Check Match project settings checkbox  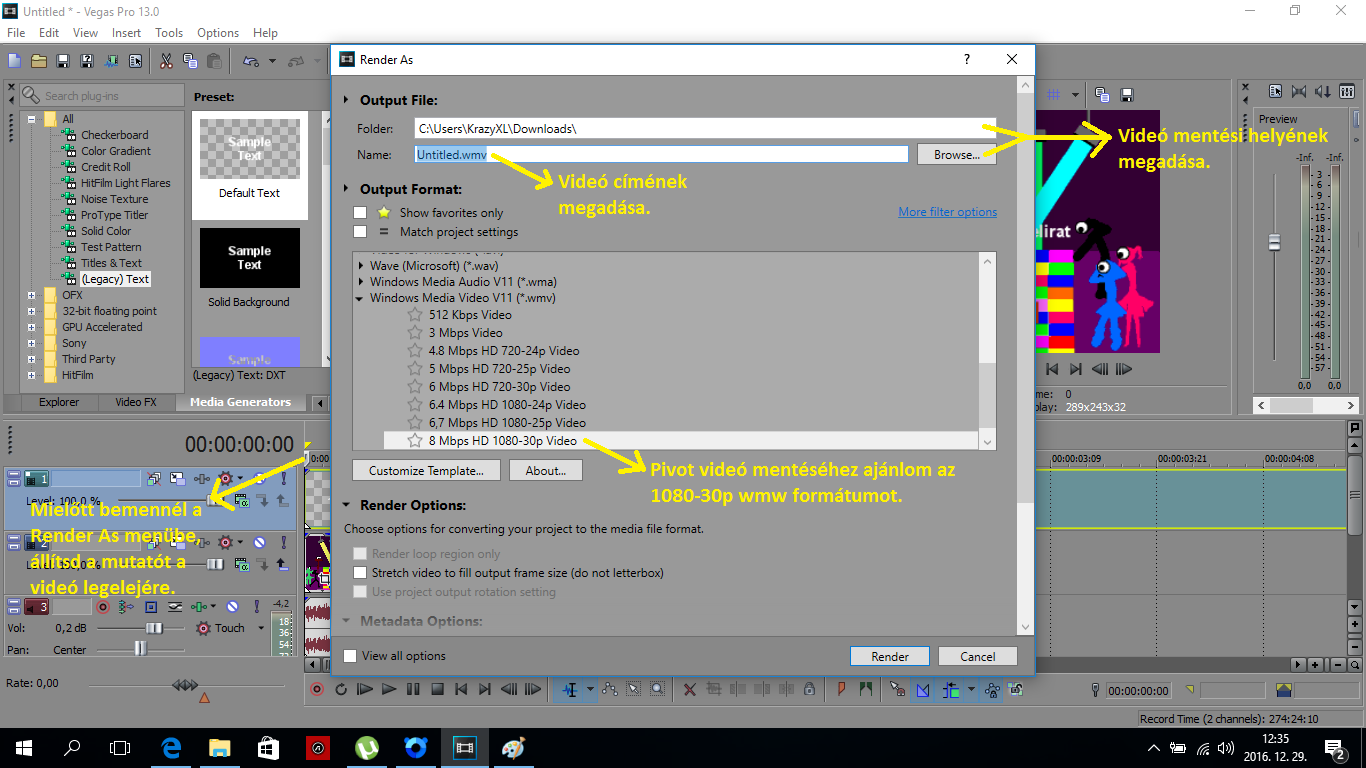pyautogui.click(x=360, y=232)
